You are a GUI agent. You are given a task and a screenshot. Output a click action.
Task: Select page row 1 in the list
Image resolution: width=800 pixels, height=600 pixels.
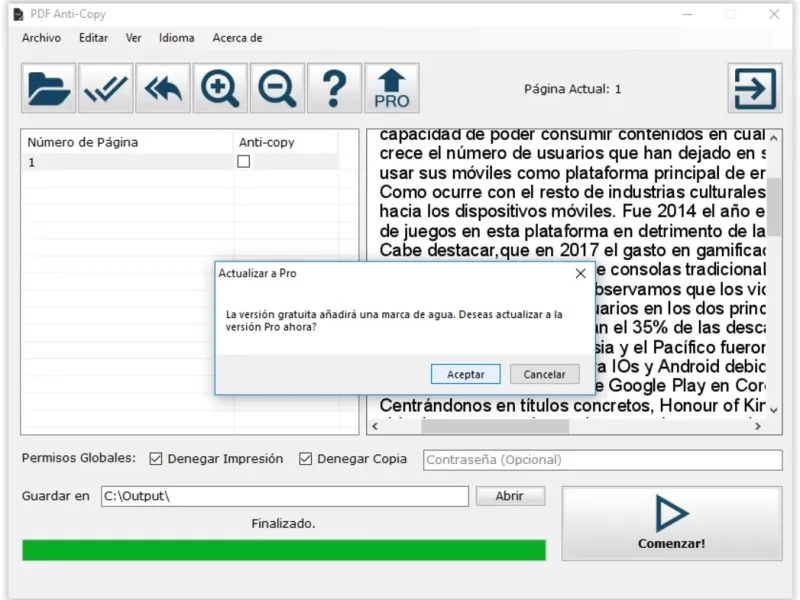point(180,162)
